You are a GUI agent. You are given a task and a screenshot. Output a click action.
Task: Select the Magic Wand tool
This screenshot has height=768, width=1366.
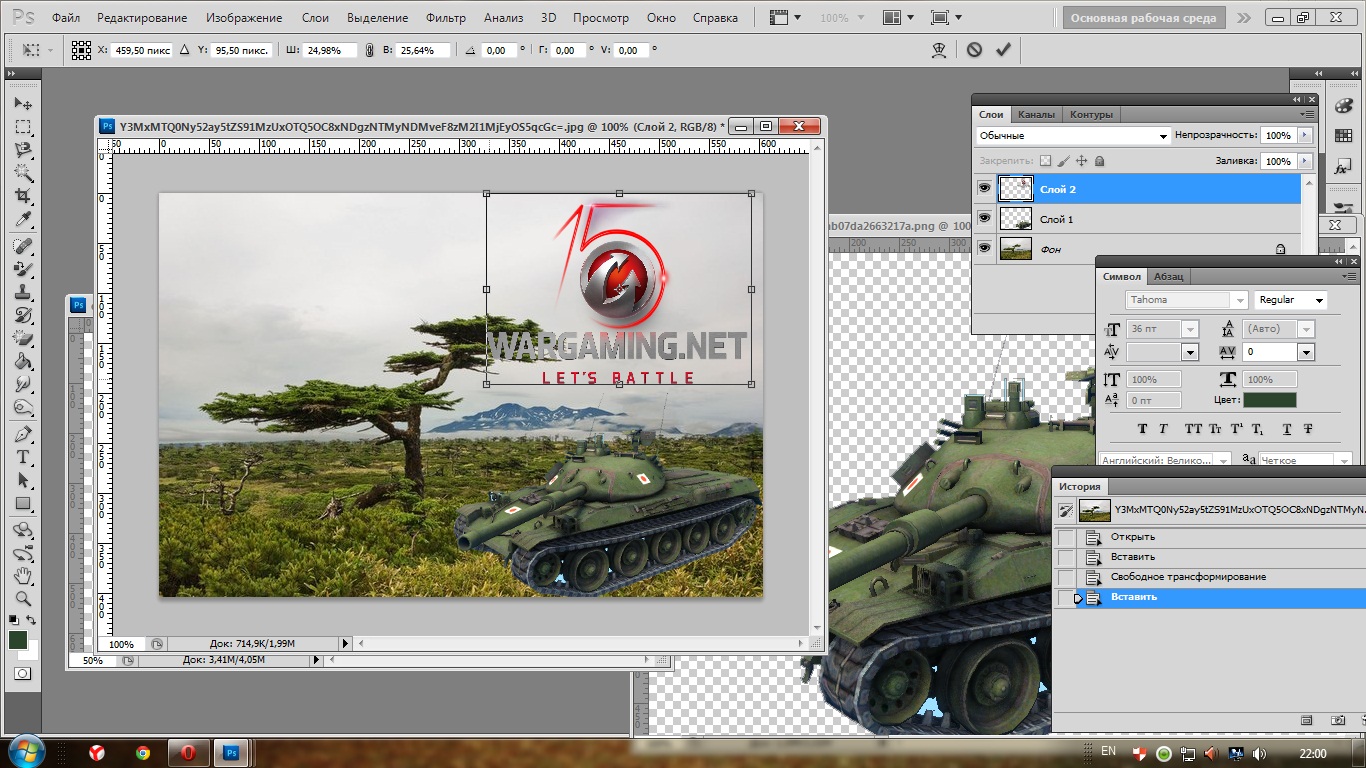pos(23,173)
